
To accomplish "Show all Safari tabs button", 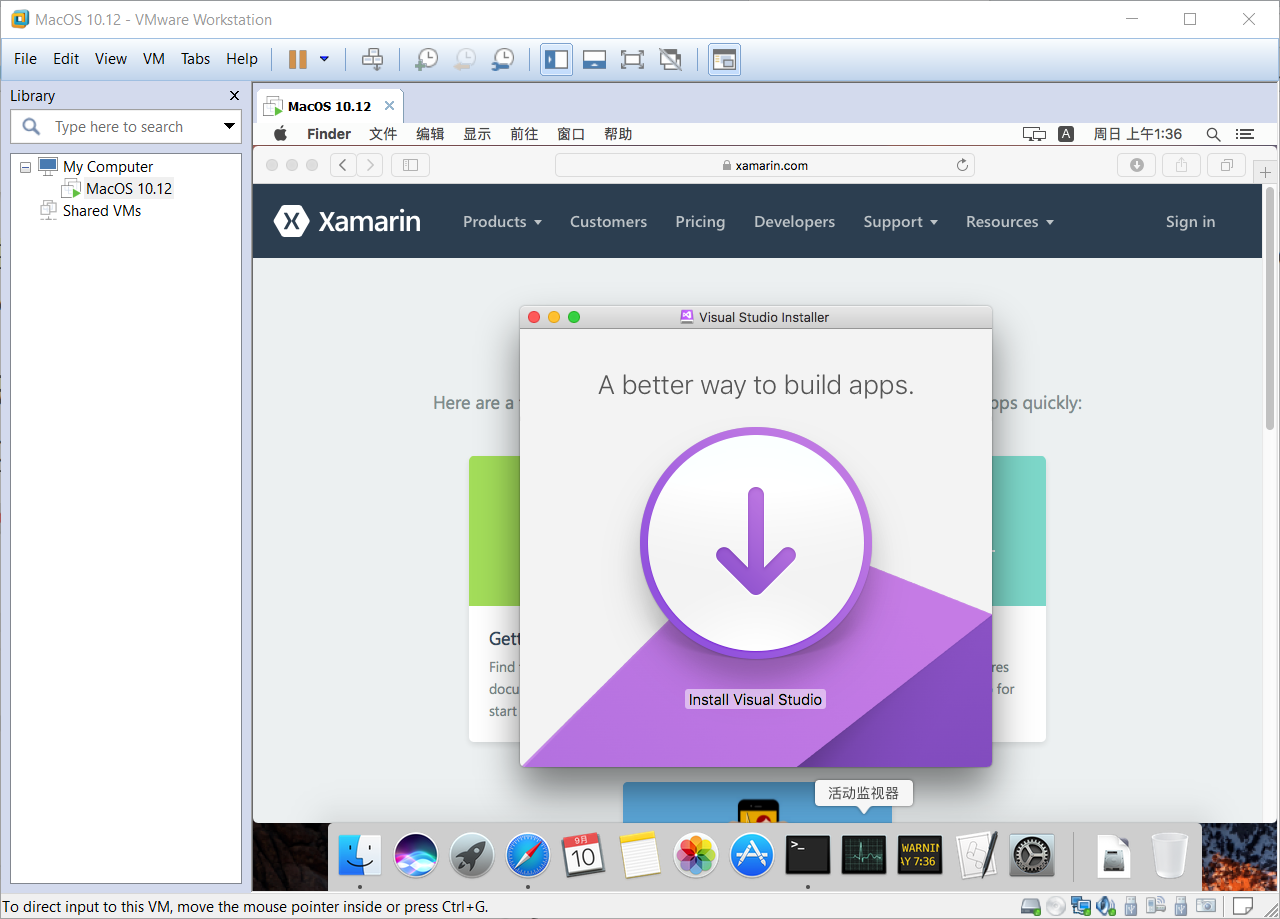I will tap(1226, 165).
